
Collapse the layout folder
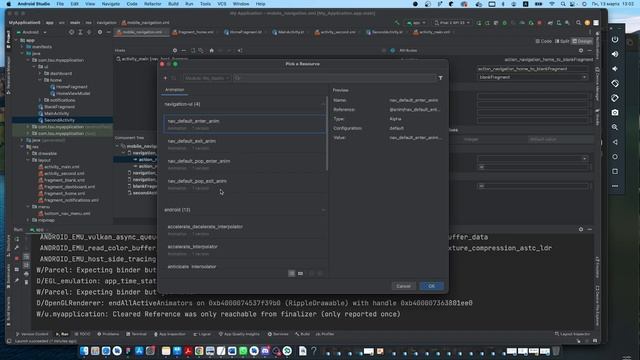[28, 160]
